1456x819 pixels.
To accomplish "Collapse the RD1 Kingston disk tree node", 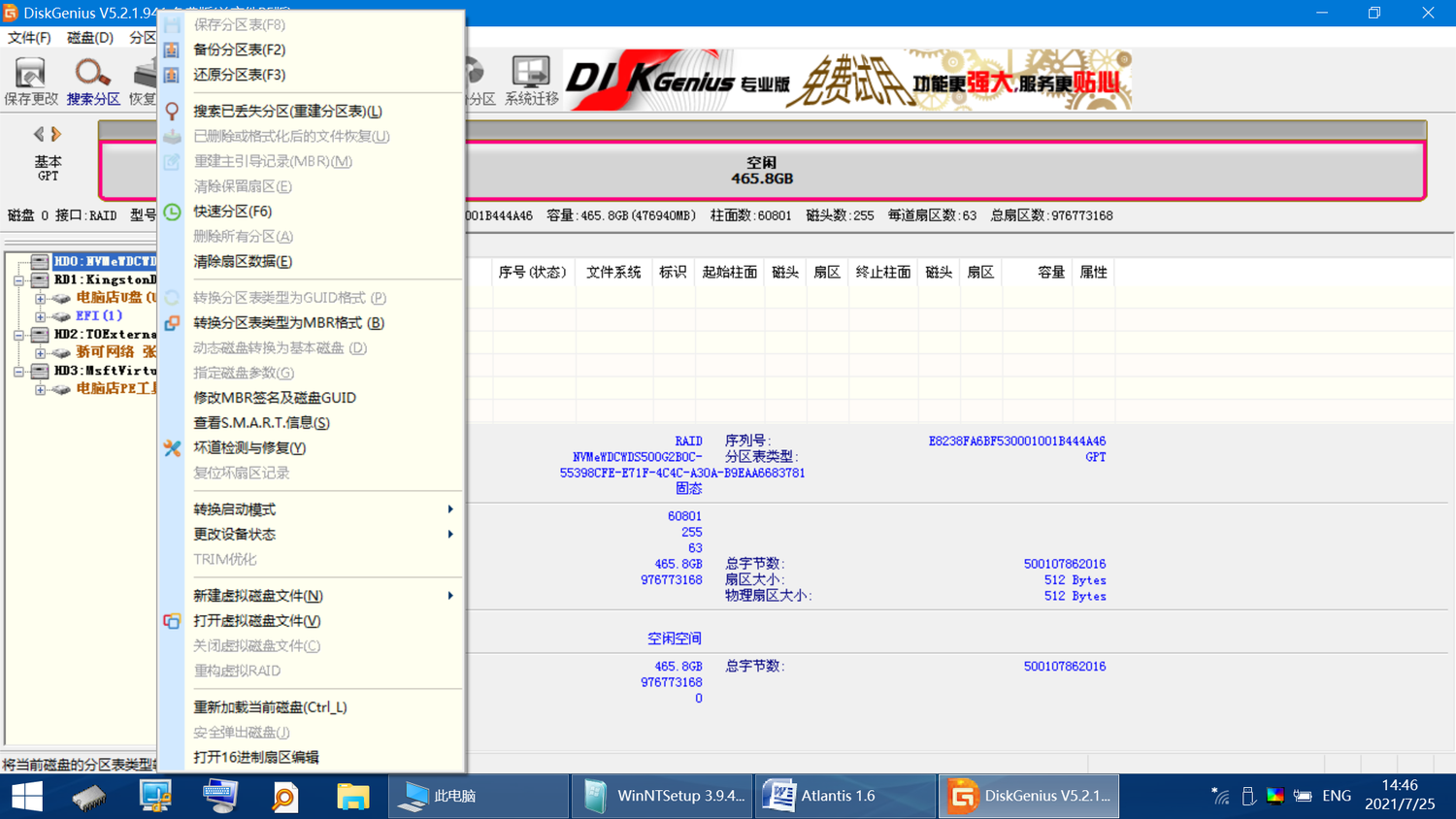I will tap(19, 279).
